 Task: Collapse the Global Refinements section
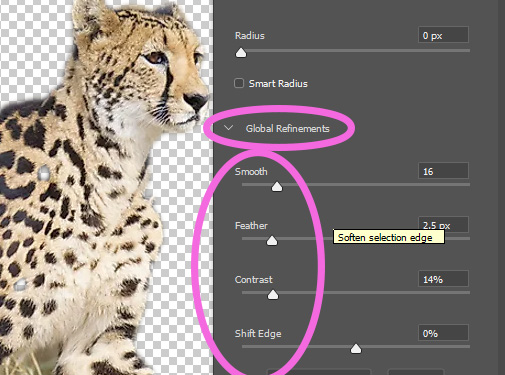228,128
